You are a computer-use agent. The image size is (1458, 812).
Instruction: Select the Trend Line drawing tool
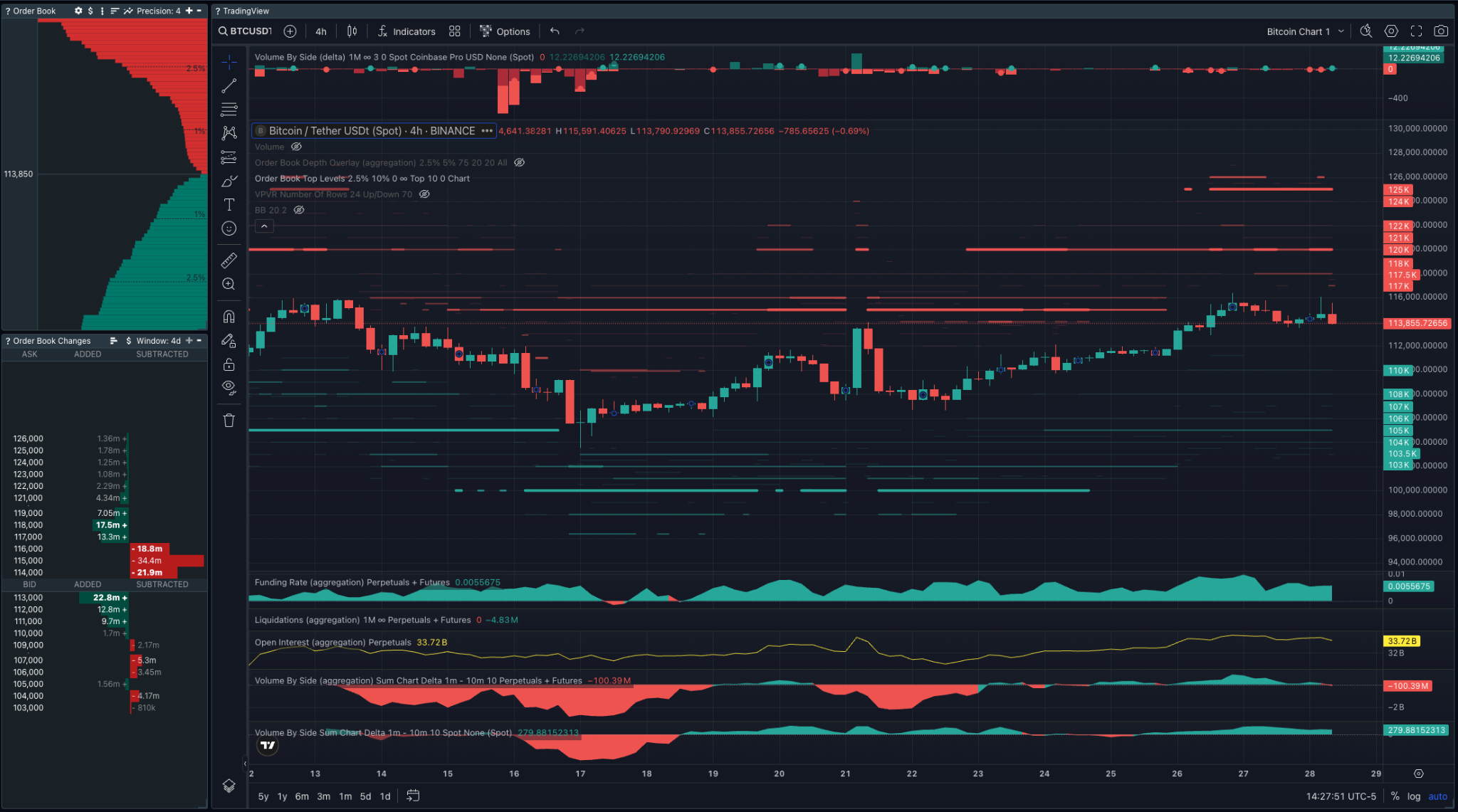click(229, 85)
